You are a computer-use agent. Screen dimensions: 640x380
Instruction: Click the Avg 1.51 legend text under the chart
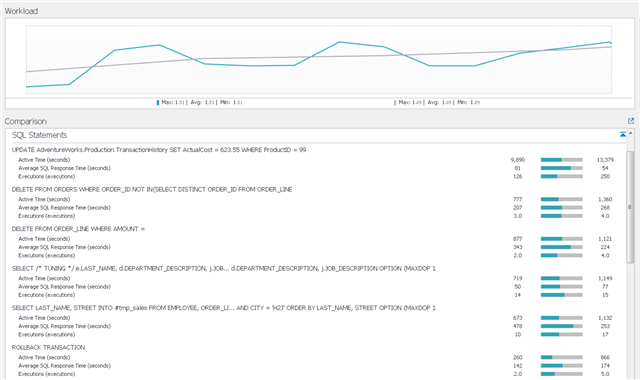[x=202, y=102]
